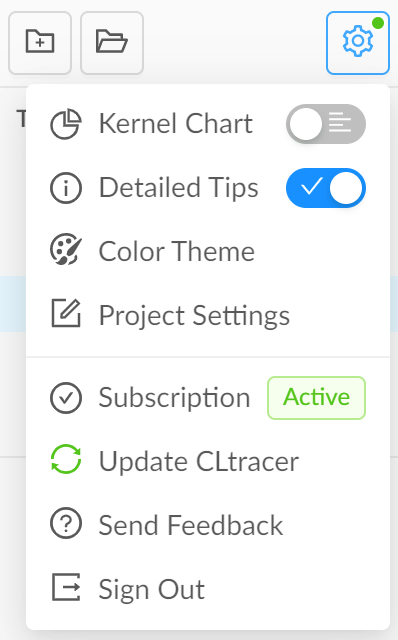Viewport: 398px width, 640px height.
Task: Select Send Feedback text label
Action: (x=191, y=525)
